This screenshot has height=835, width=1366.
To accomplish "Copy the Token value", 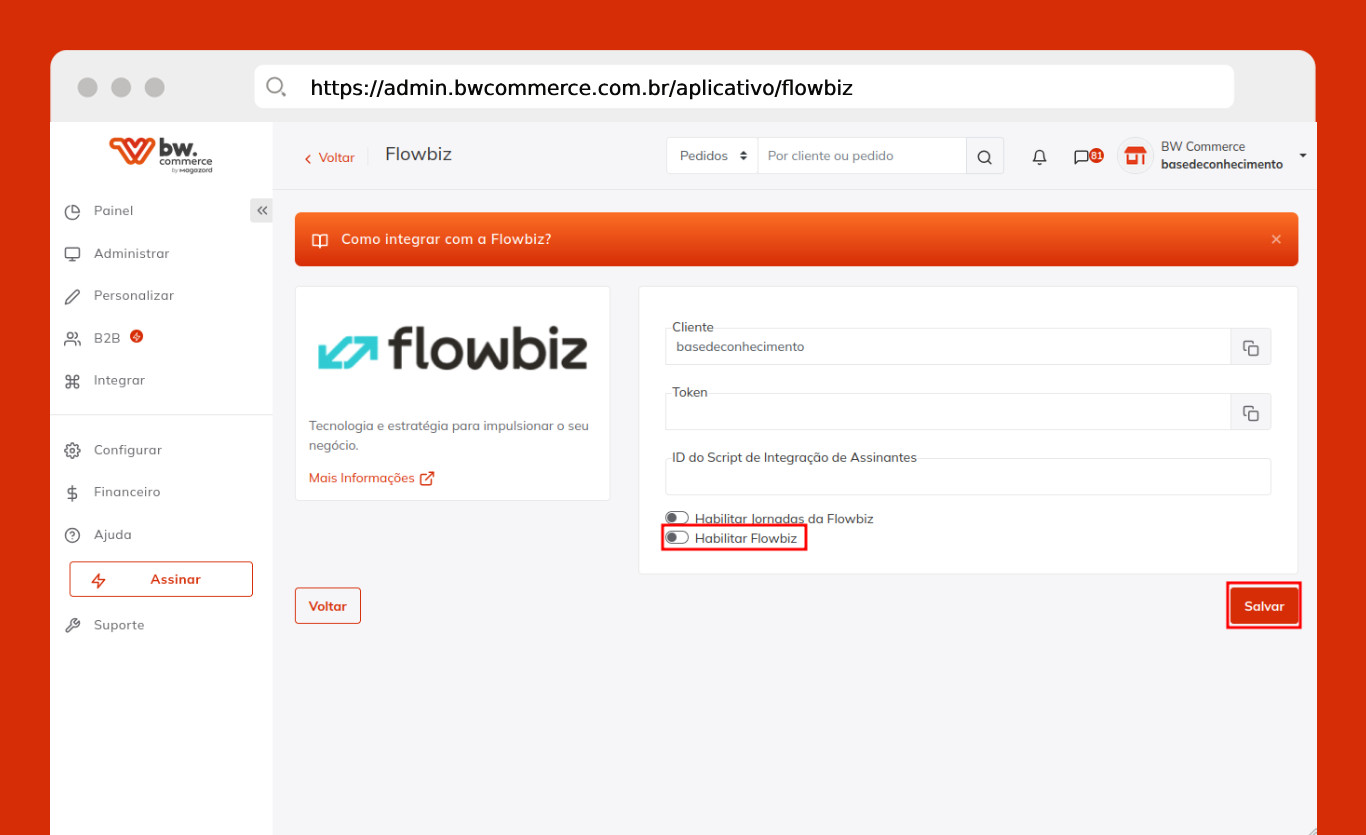I will pyautogui.click(x=1251, y=412).
